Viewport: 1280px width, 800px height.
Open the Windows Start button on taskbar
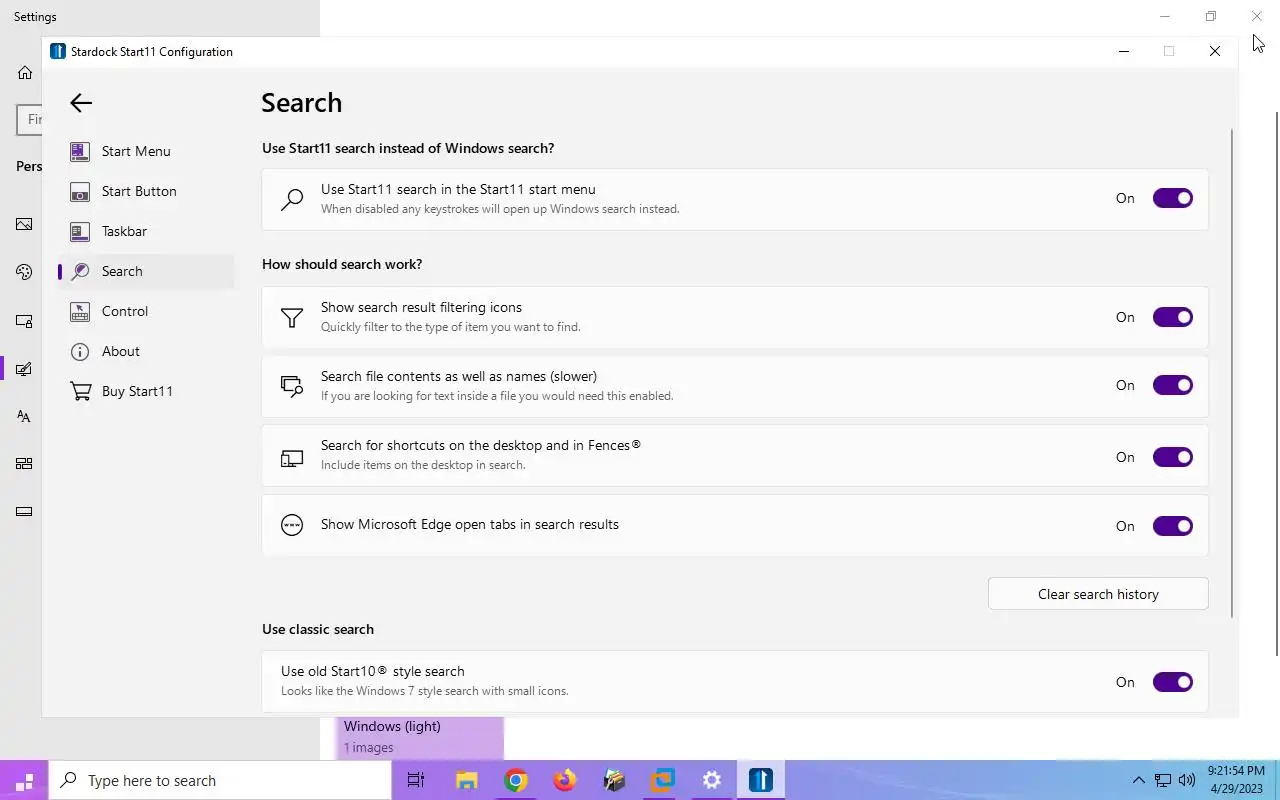point(25,780)
